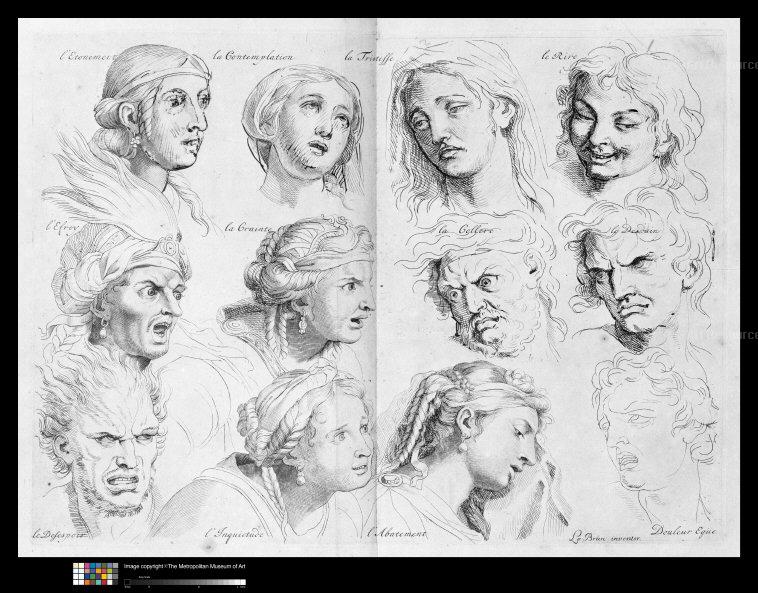
Task: Click the "le Dedain" caption
Action: point(633,230)
